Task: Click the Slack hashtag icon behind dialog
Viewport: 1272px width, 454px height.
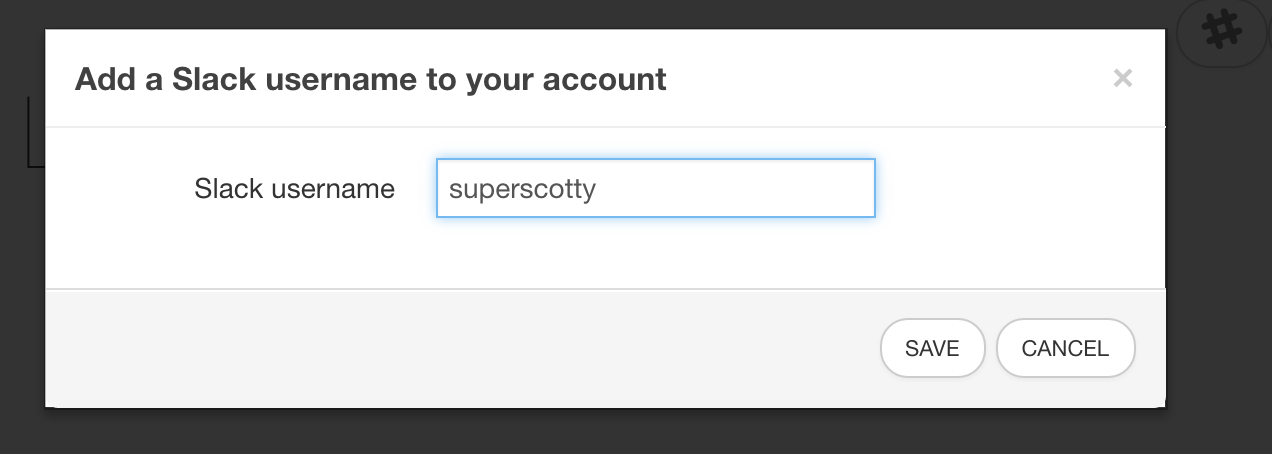Action: pyautogui.click(x=1220, y=31)
